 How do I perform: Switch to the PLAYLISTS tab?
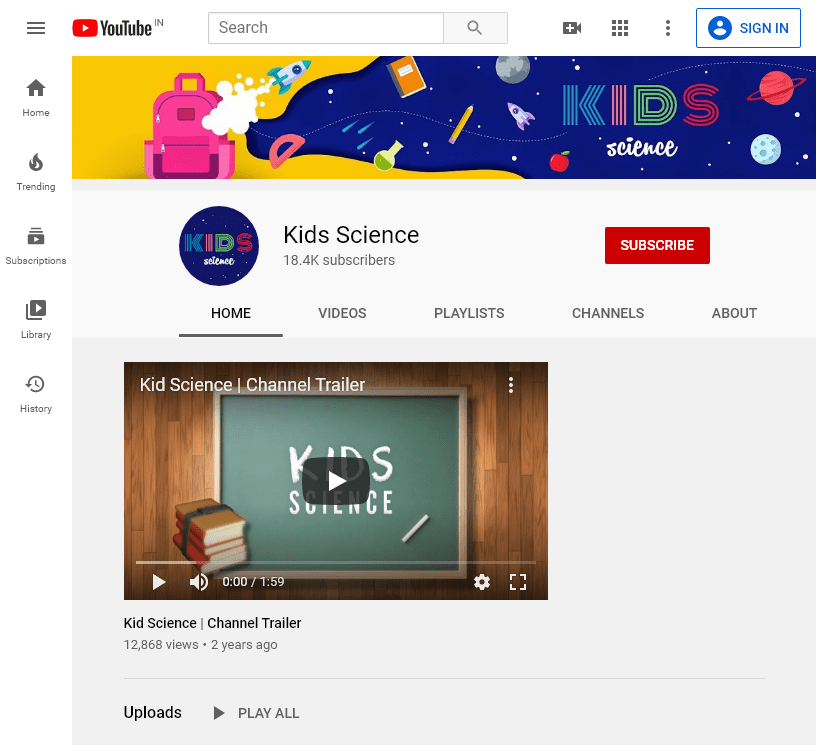click(469, 313)
